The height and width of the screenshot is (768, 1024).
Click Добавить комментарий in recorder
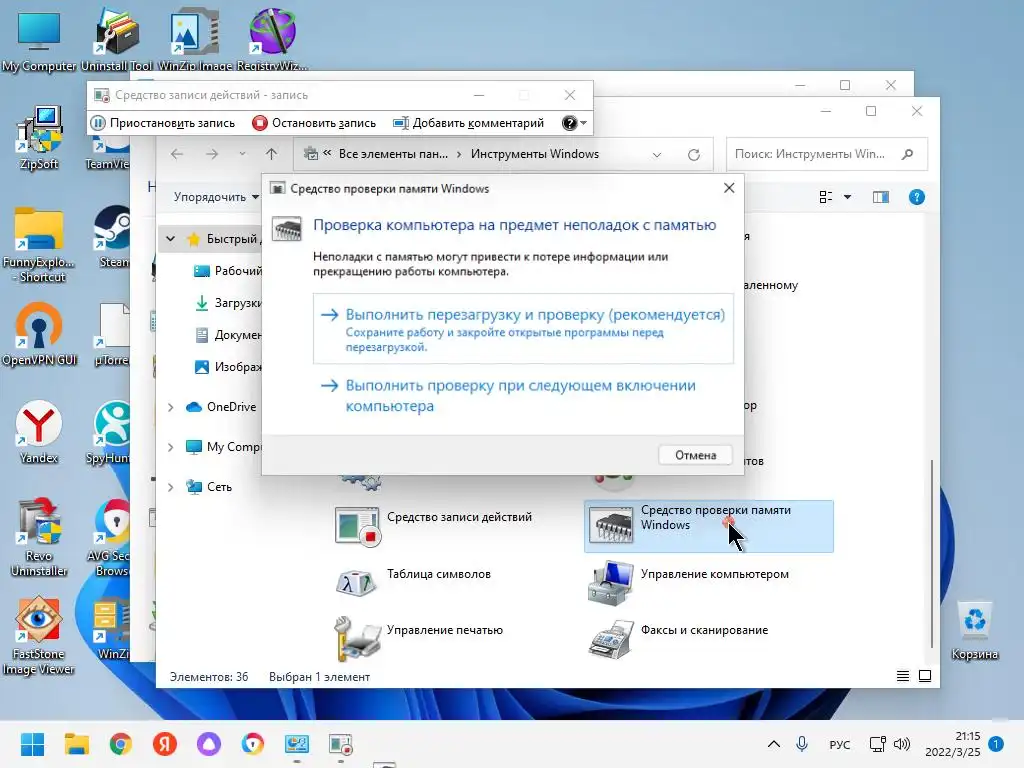point(469,123)
